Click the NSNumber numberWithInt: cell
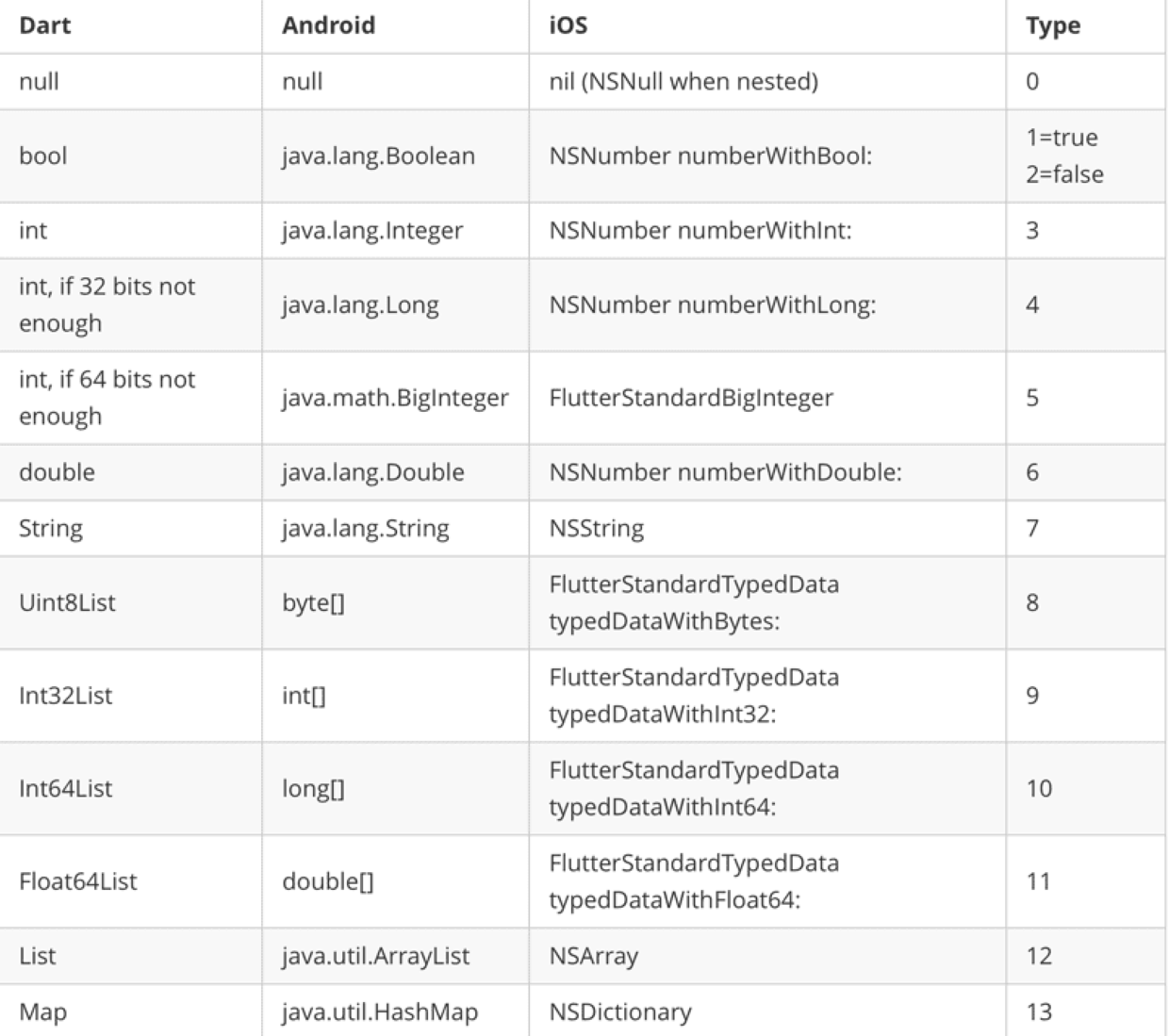 pyautogui.click(x=700, y=230)
